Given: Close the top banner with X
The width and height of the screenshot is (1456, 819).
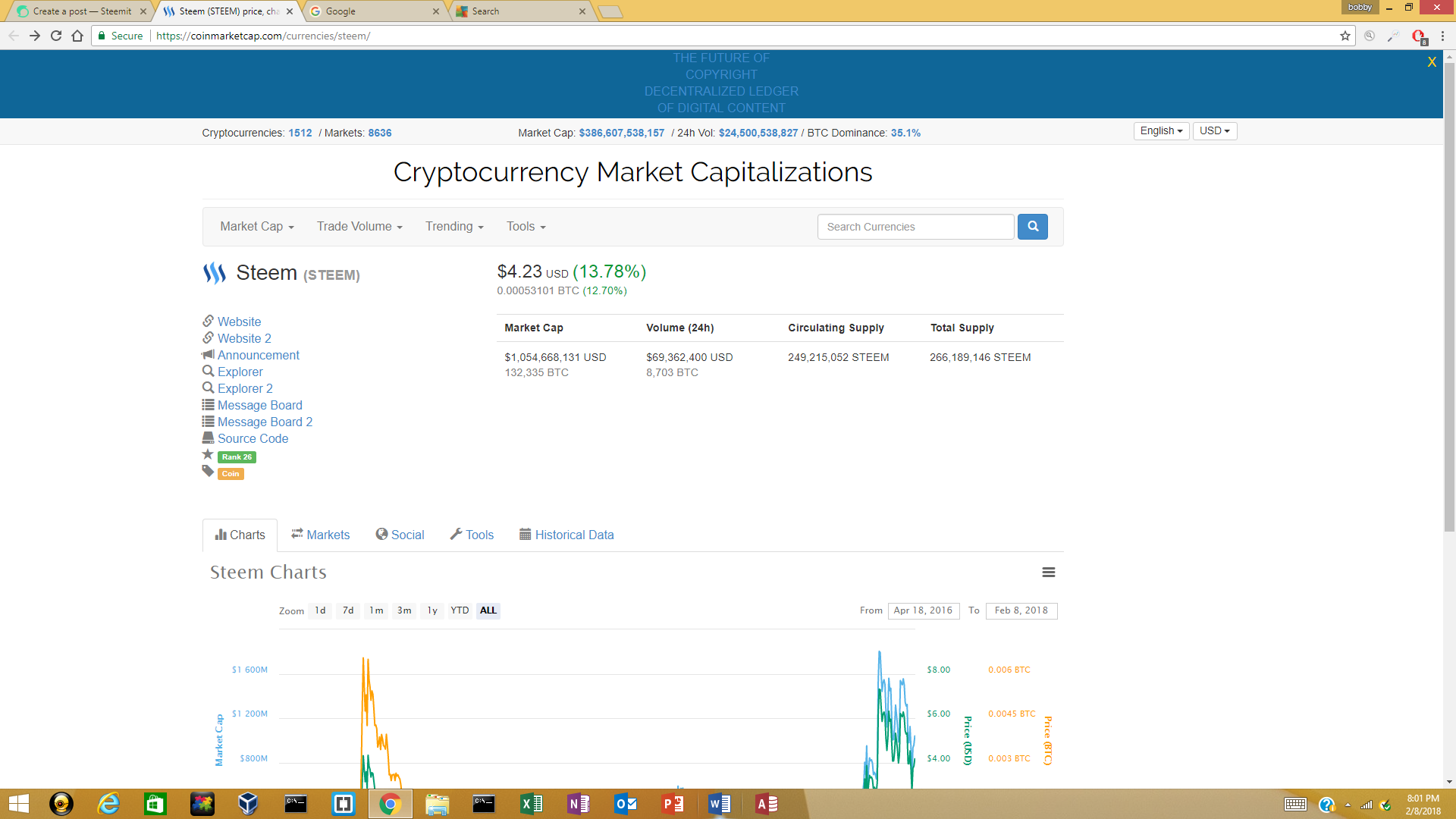Looking at the screenshot, I should (1432, 62).
